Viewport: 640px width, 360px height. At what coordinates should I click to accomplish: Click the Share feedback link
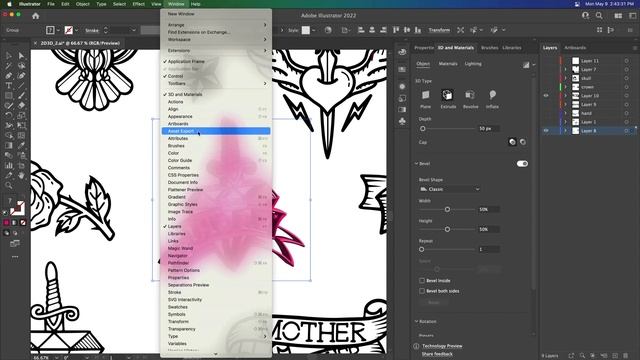[x=437, y=354]
